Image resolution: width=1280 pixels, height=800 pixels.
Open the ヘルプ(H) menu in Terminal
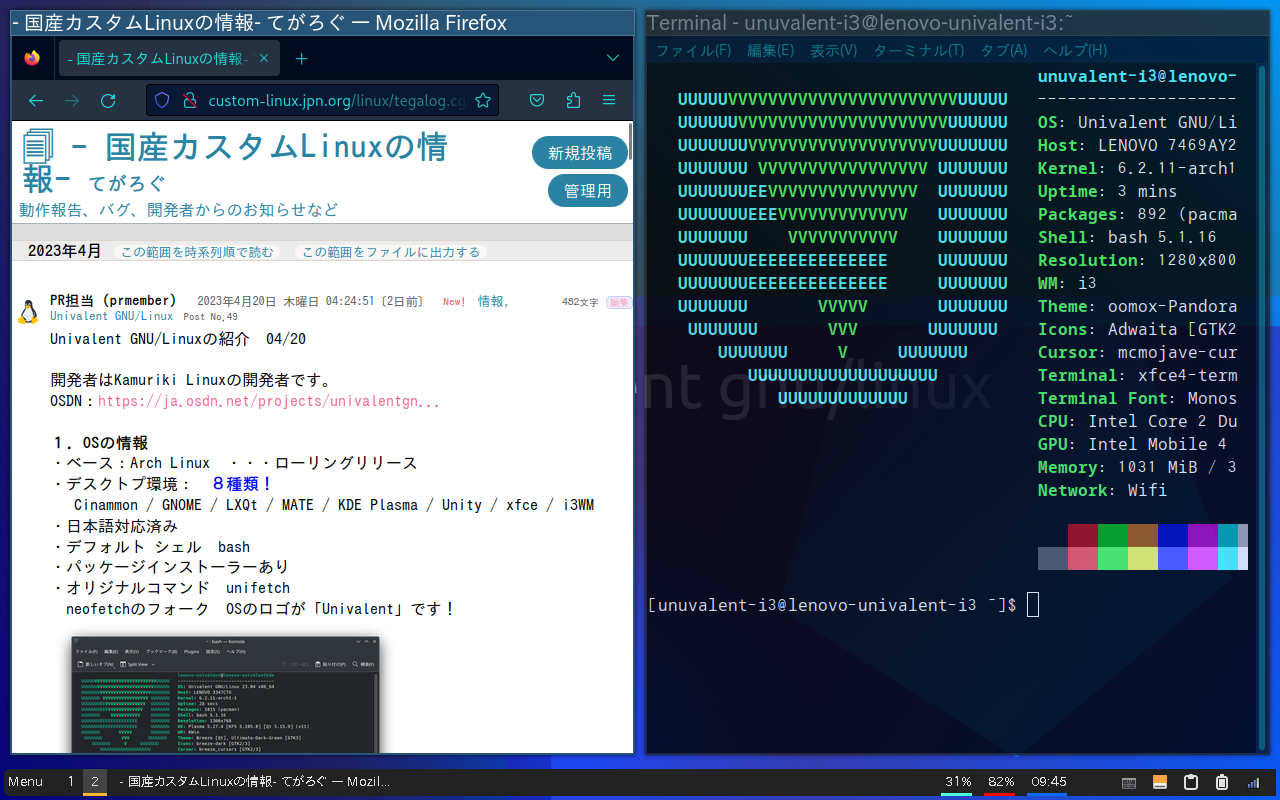[x=1075, y=50]
